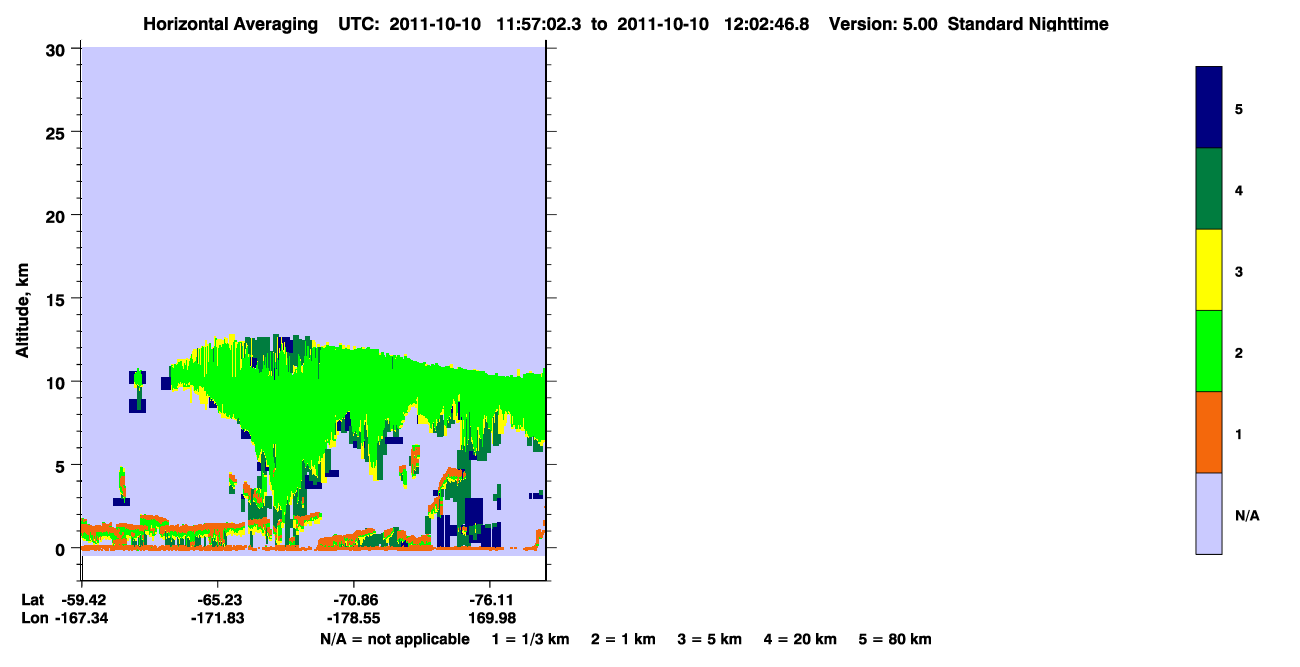The image size is (1300, 667).
Task: Click the 'Standard Nighttime' text
Action: (1028, 24)
